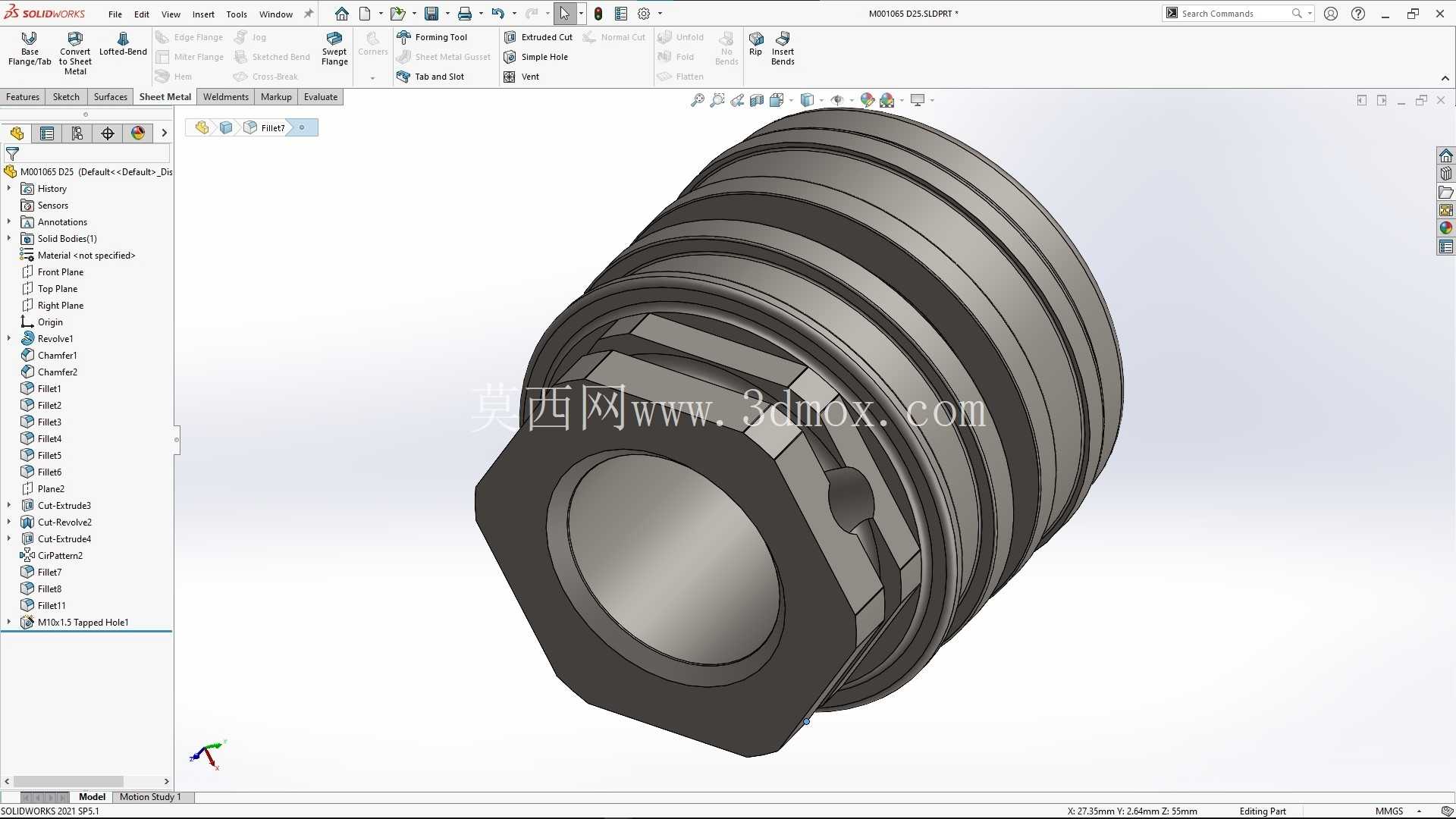Click the Rip tool
The height and width of the screenshot is (819, 1456).
point(755,44)
